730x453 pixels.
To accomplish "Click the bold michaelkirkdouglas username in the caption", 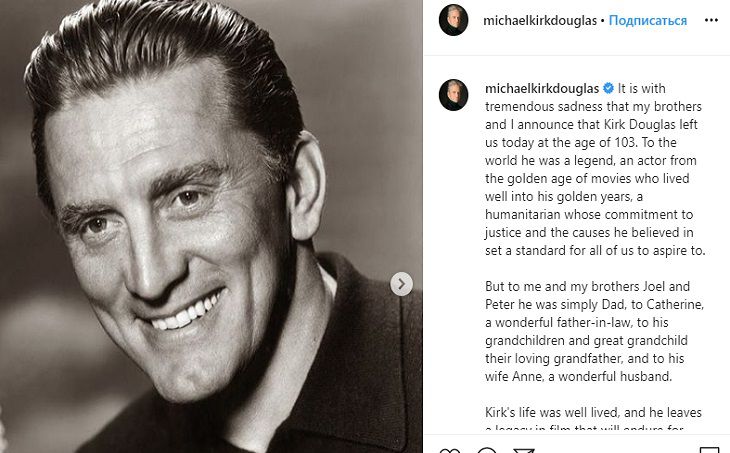I will pyautogui.click(x=542, y=88).
